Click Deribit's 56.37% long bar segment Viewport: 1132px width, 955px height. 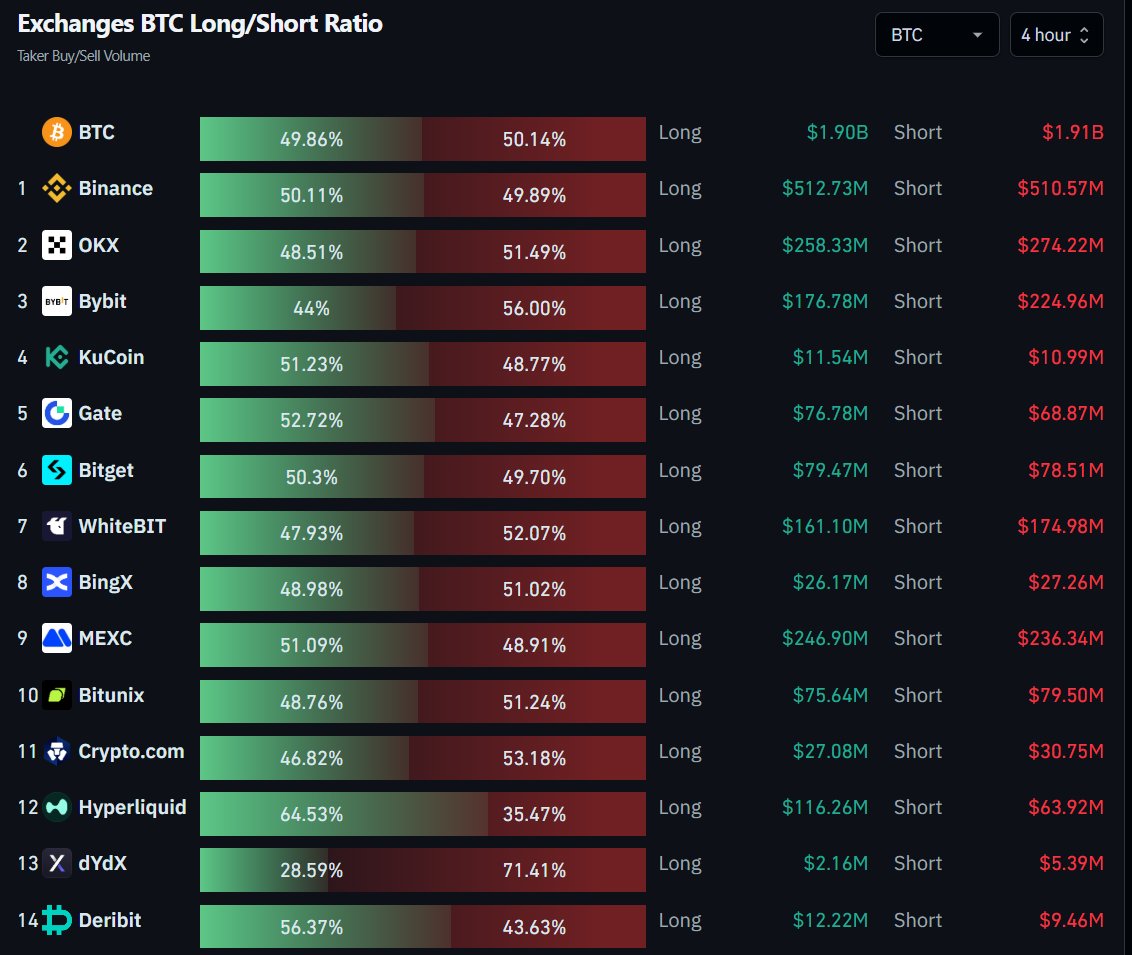pyautogui.click(x=326, y=927)
